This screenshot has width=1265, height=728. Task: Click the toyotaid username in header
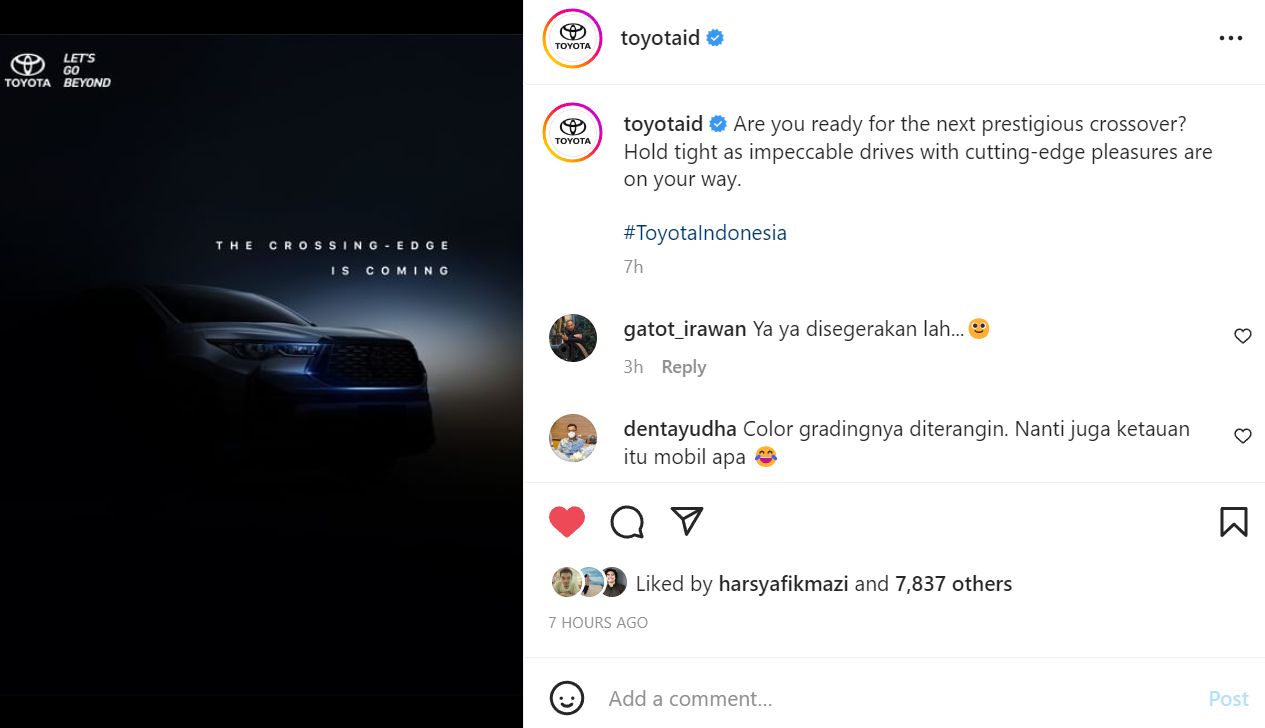point(660,39)
